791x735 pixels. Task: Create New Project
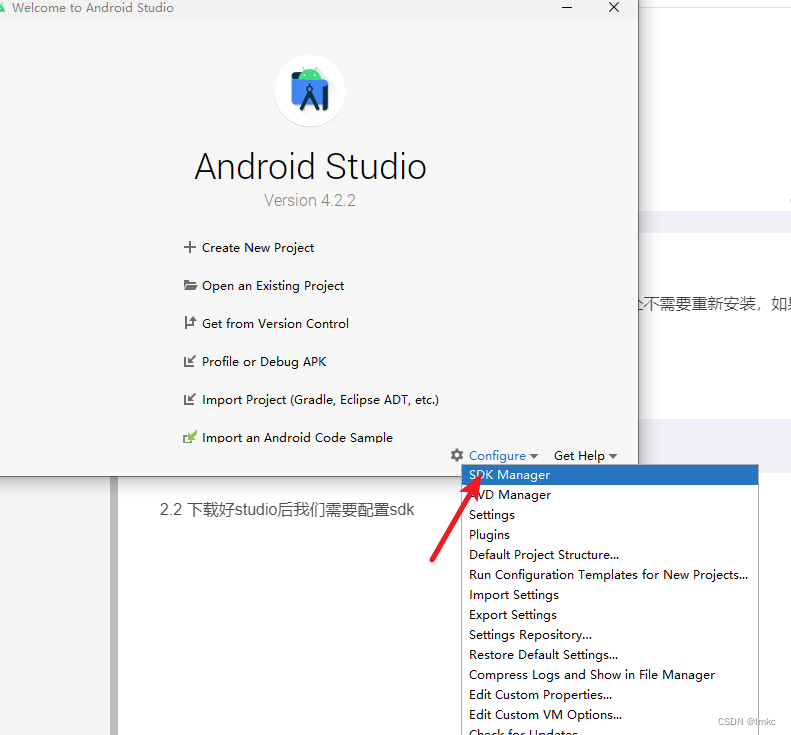[258, 248]
